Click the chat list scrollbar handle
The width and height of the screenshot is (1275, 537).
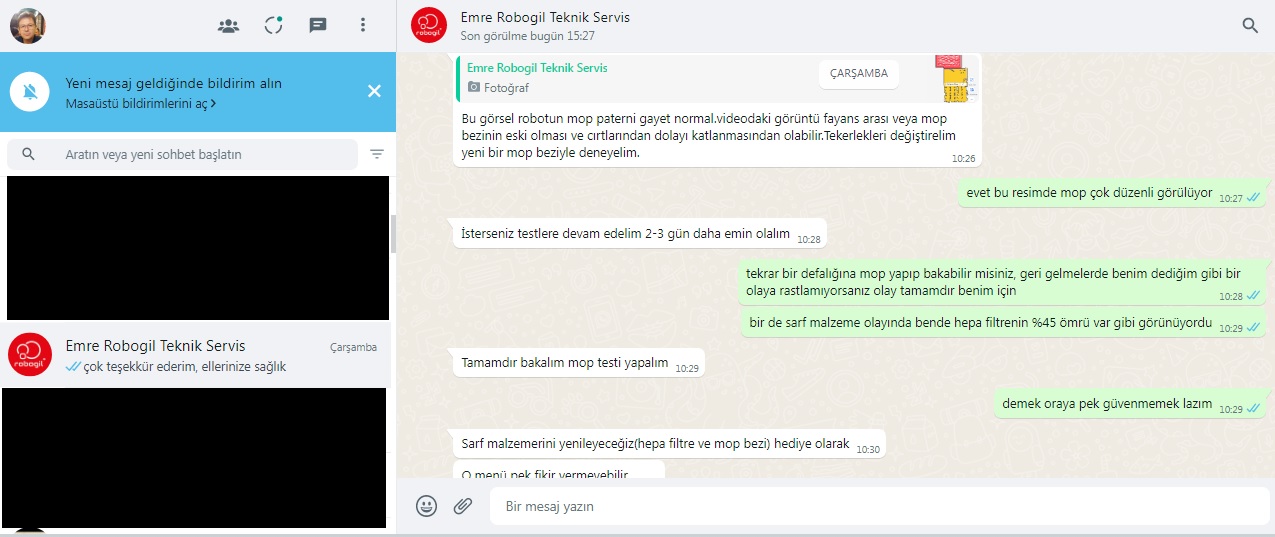point(393,233)
